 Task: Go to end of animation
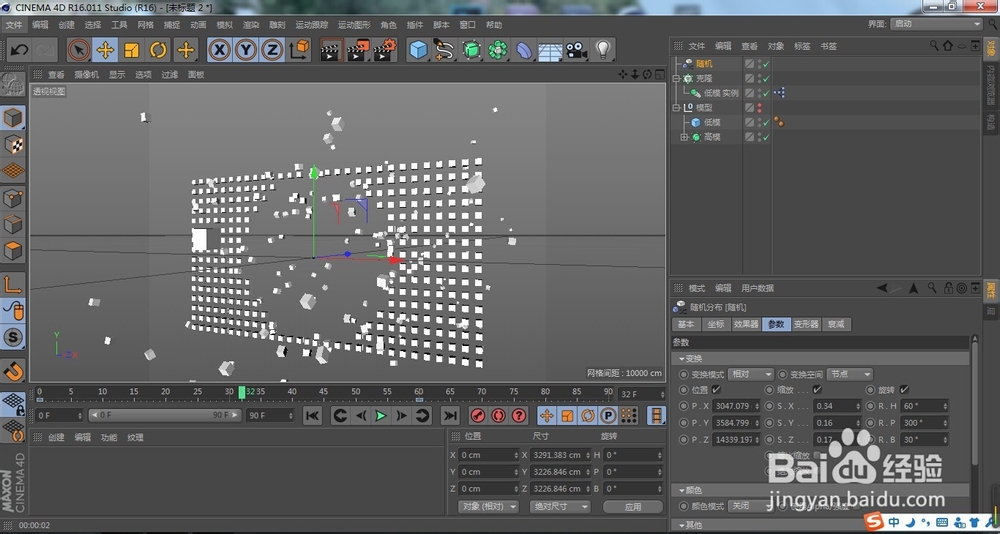click(x=450, y=416)
